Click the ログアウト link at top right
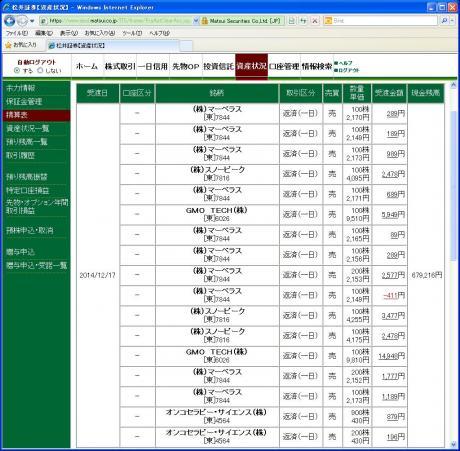 347,70
